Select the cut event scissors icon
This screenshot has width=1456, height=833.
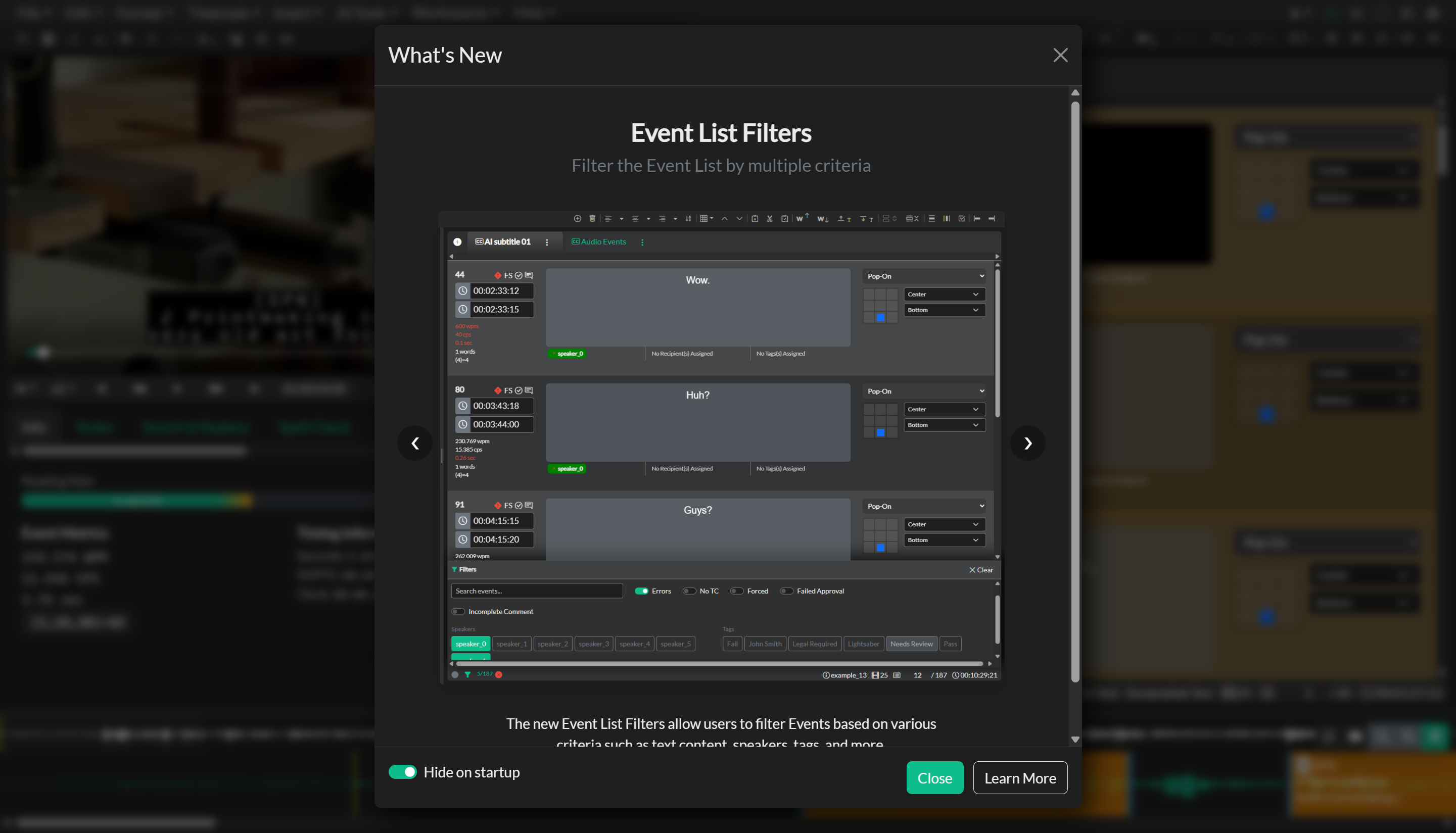coord(770,219)
